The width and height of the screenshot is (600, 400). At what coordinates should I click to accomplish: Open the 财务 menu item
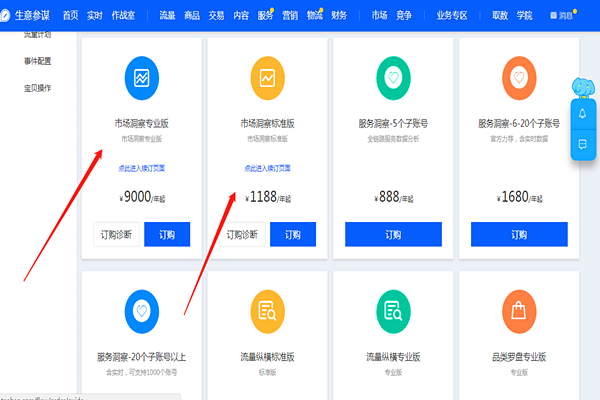tap(339, 15)
